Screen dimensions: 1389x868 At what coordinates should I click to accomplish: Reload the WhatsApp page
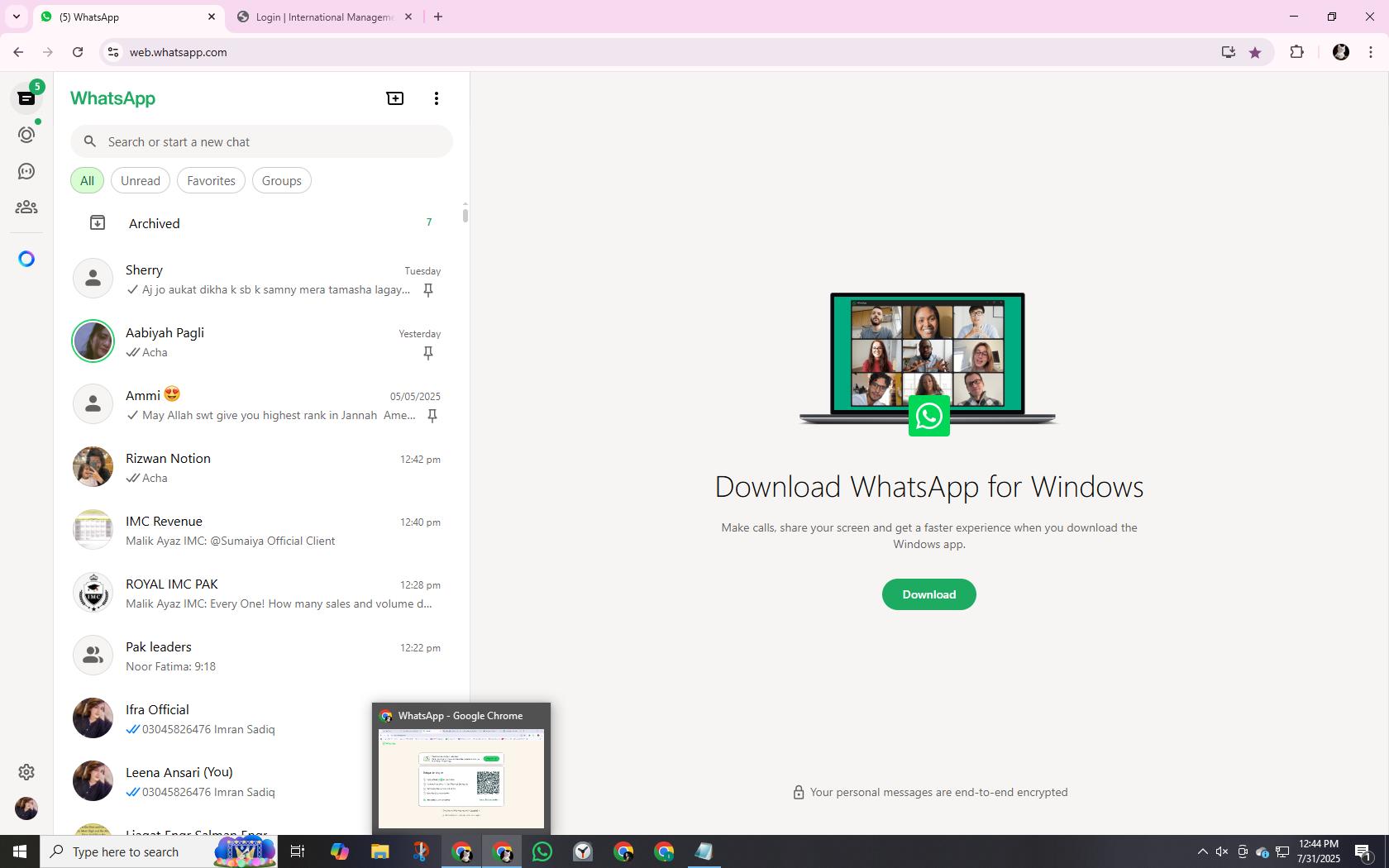(78, 52)
